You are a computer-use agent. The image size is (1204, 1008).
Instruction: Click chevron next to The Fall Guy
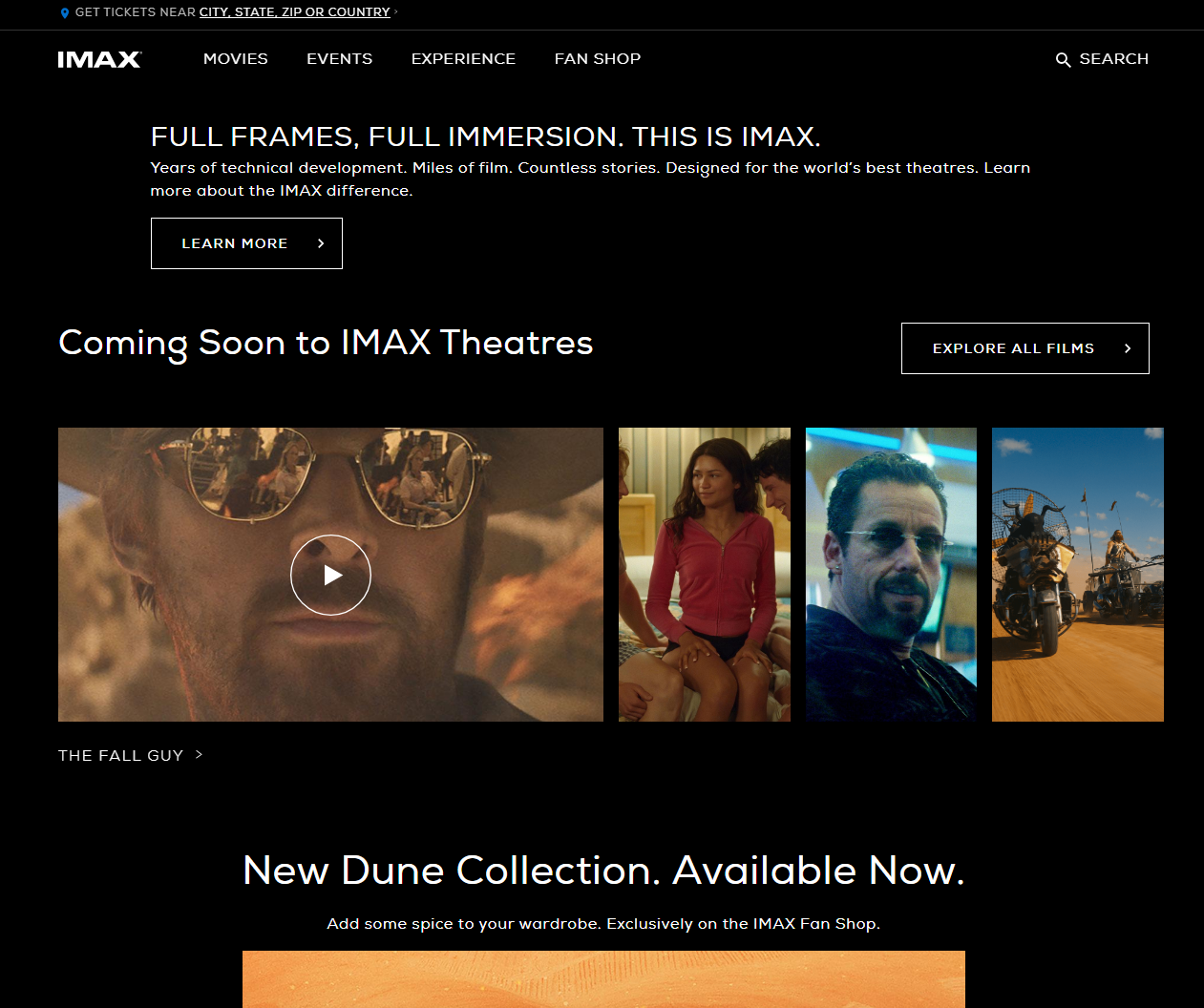[x=199, y=754]
